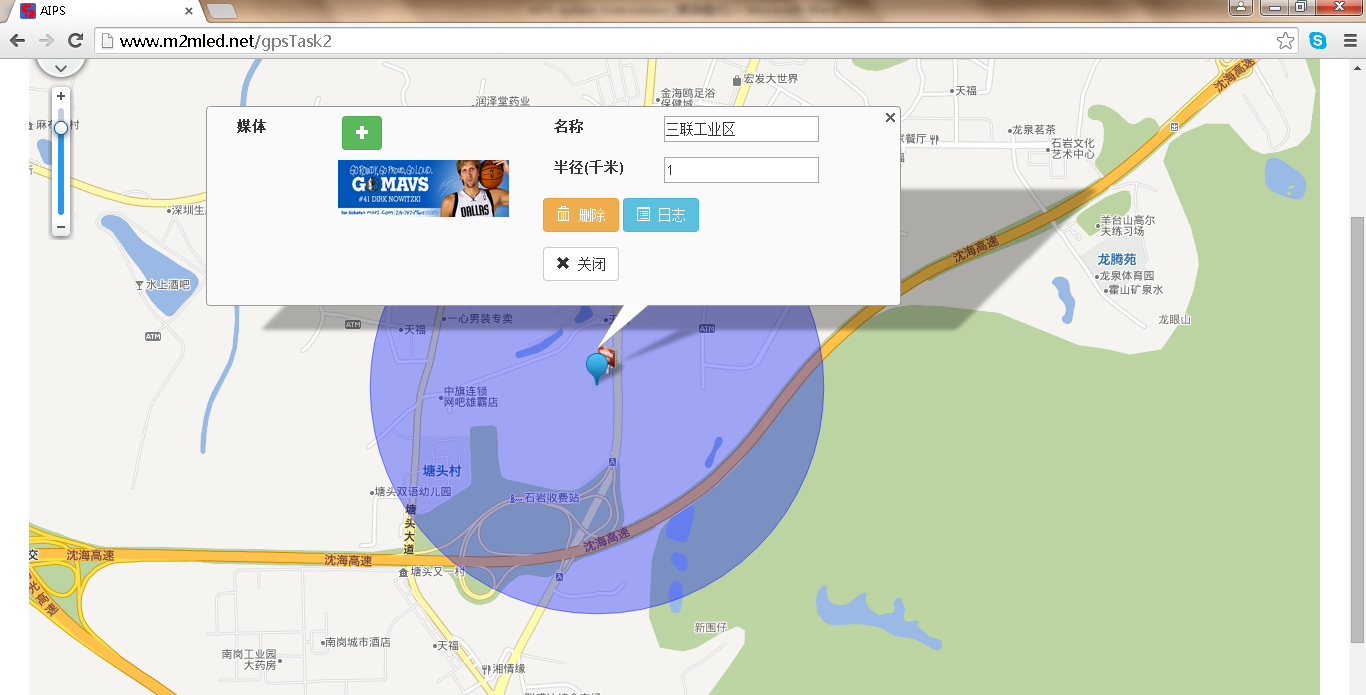Click the 石岩收费站 label on the map
Image resolution: width=1366 pixels, height=695 pixels.
(552, 498)
